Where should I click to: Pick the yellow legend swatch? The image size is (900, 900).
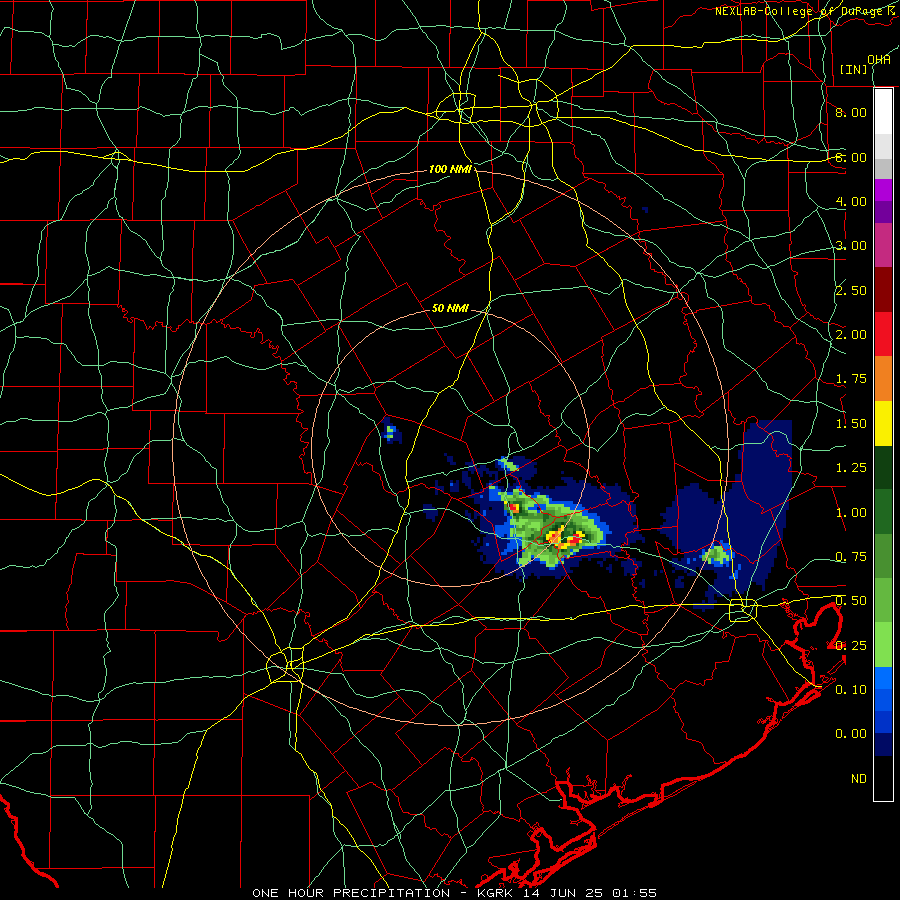click(883, 423)
